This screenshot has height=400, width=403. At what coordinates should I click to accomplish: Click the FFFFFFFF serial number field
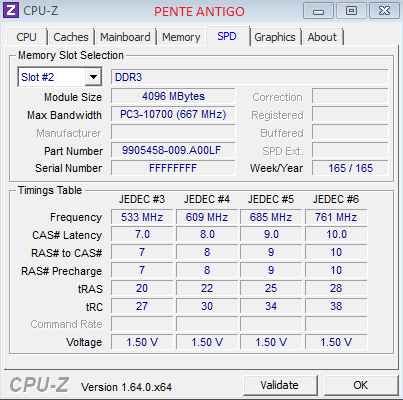(x=173, y=168)
